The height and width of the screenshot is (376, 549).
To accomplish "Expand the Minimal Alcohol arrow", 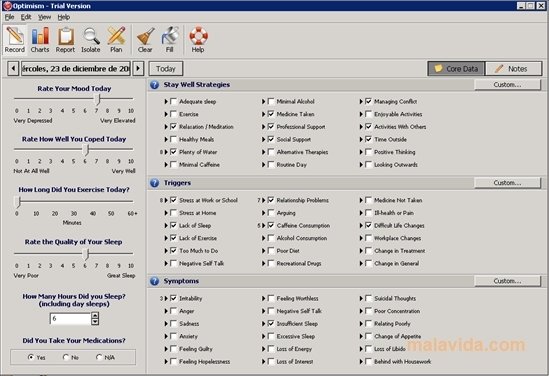I will [x=264, y=102].
